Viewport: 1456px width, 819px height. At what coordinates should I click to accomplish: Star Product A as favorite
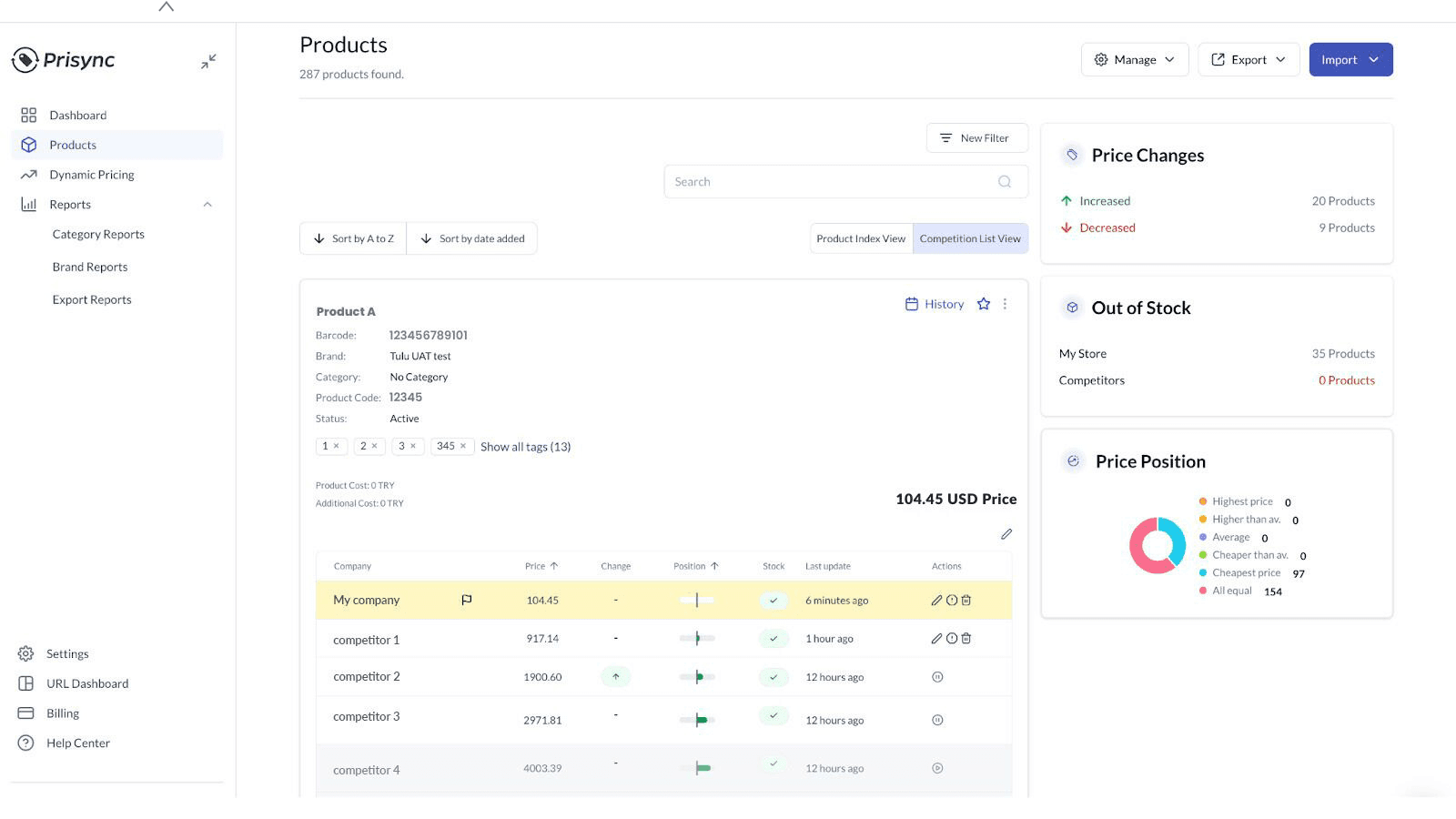pos(984,304)
